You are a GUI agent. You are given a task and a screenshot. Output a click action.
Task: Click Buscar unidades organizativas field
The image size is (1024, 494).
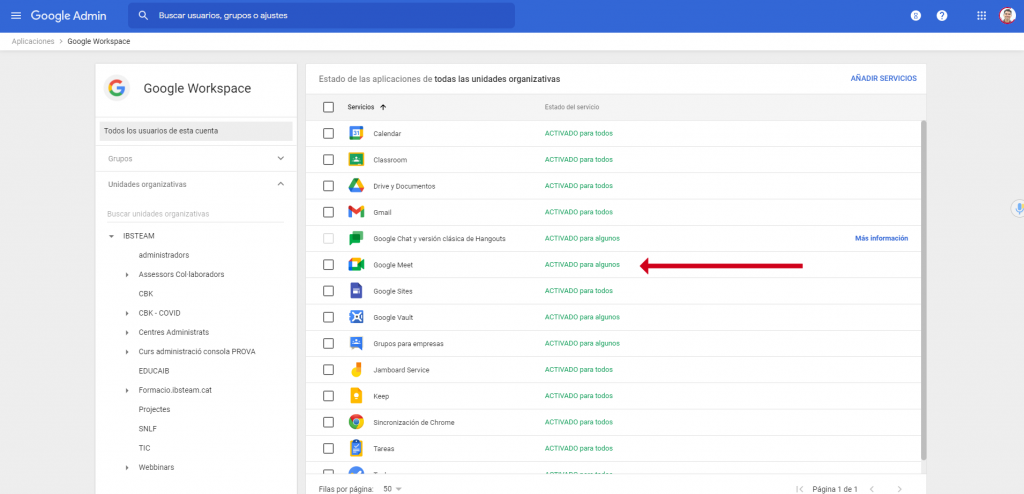coord(196,214)
